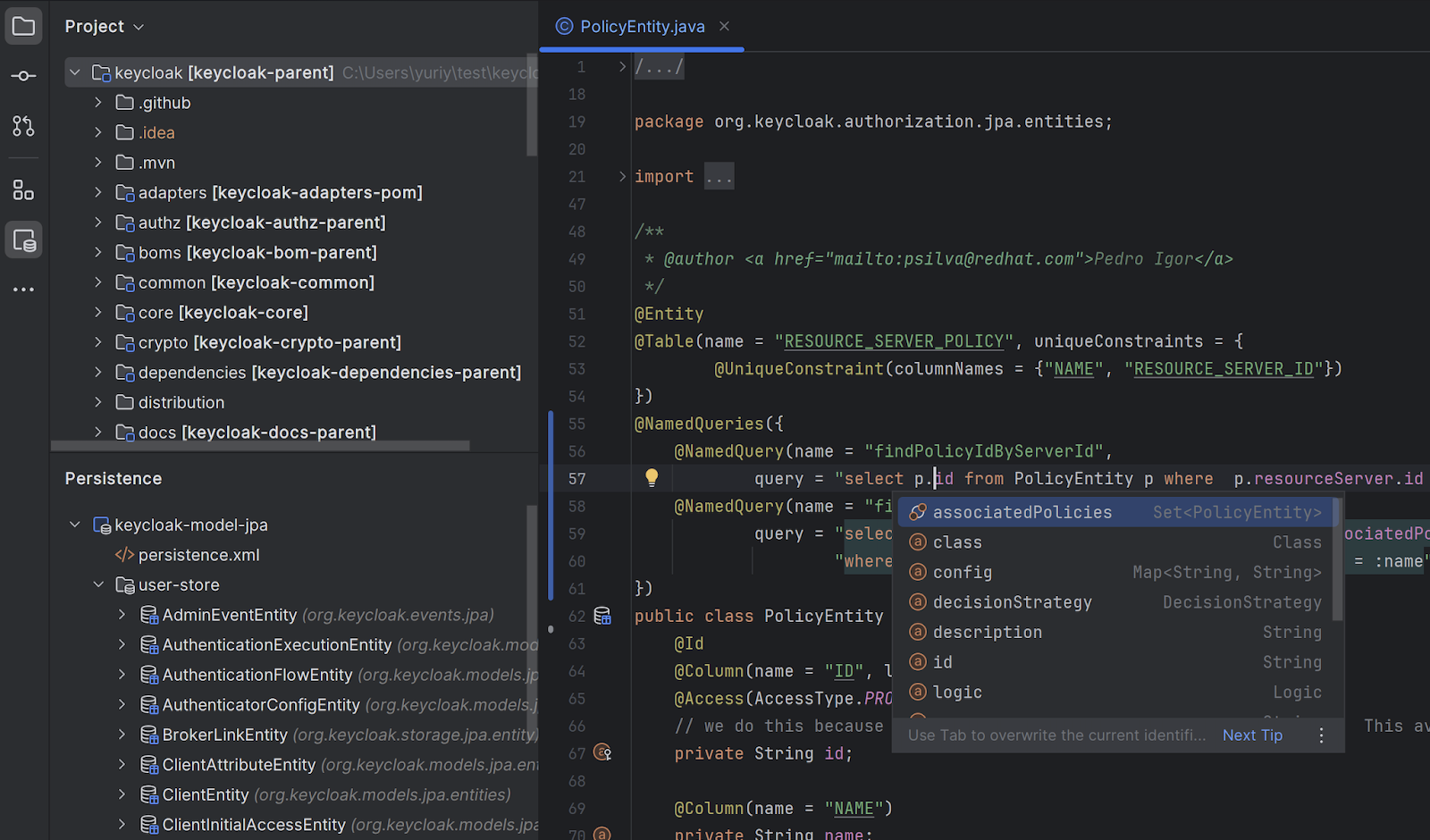Click the yellow intention light bulb

(x=652, y=478)
